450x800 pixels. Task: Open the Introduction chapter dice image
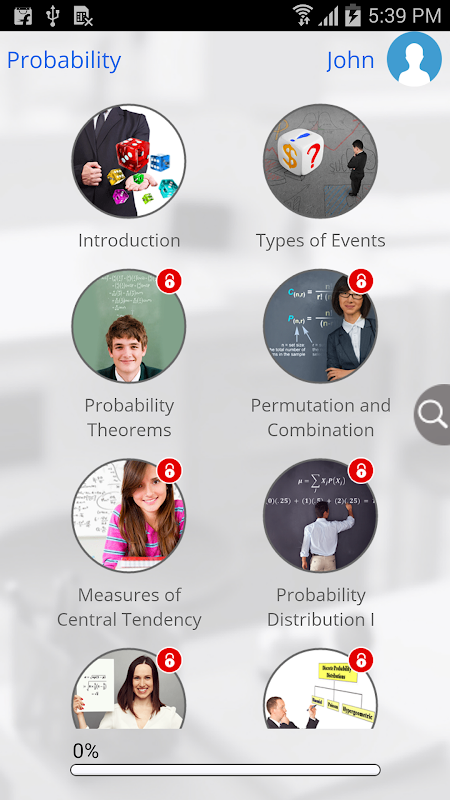[x=129, y=161]
